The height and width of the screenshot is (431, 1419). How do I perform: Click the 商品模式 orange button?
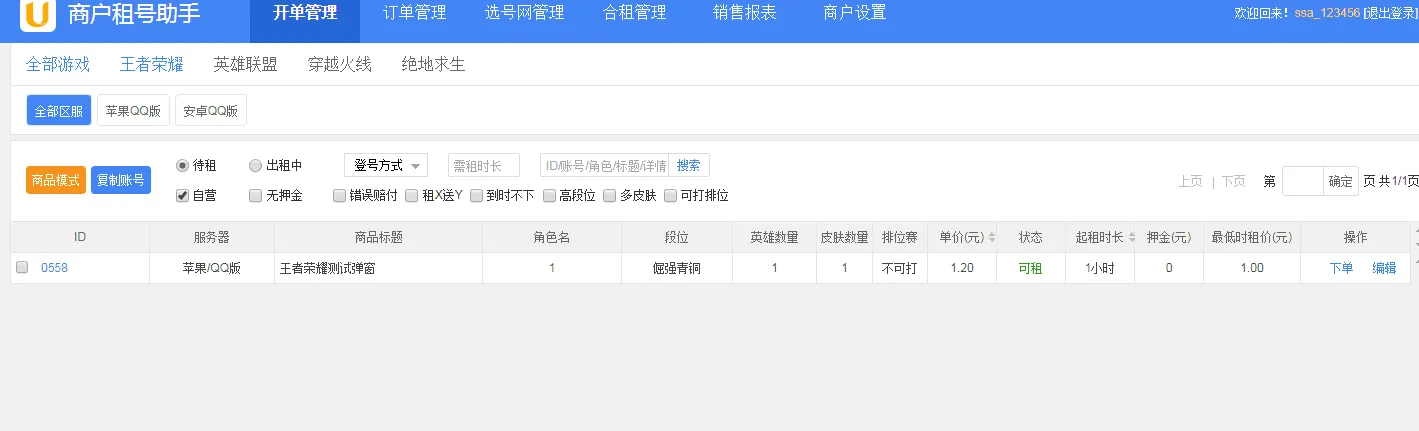56,181
